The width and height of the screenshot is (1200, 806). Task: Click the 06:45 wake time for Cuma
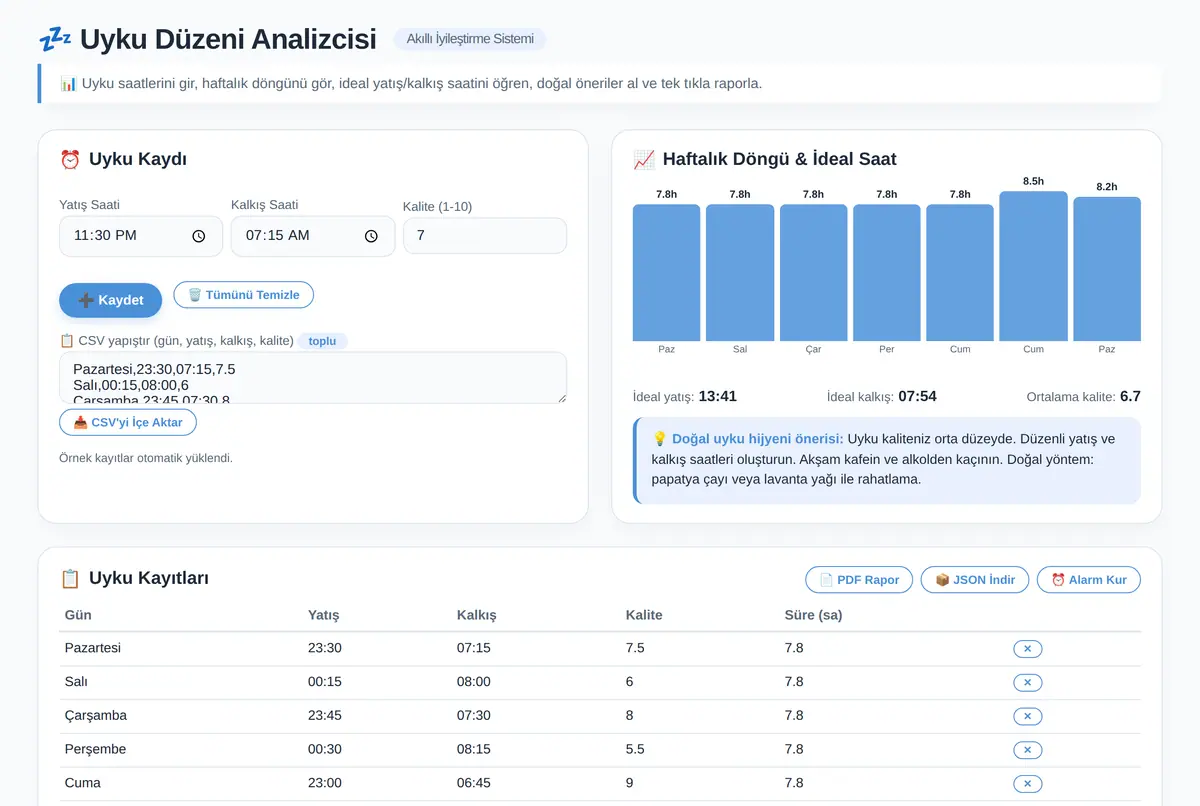(x=474, y=783)
